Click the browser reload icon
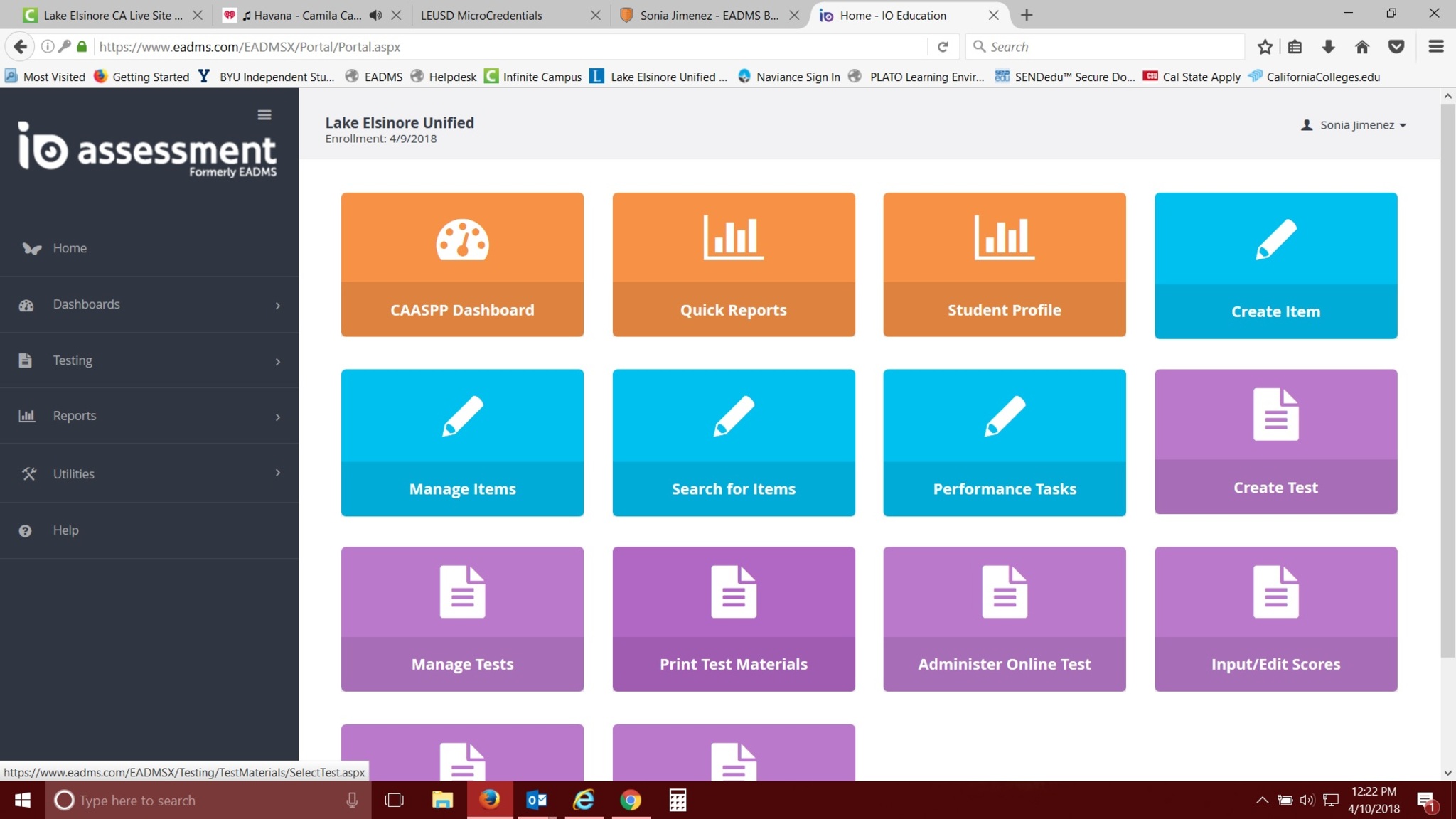This screenshot has height=819, width=1456. point(943,47)
